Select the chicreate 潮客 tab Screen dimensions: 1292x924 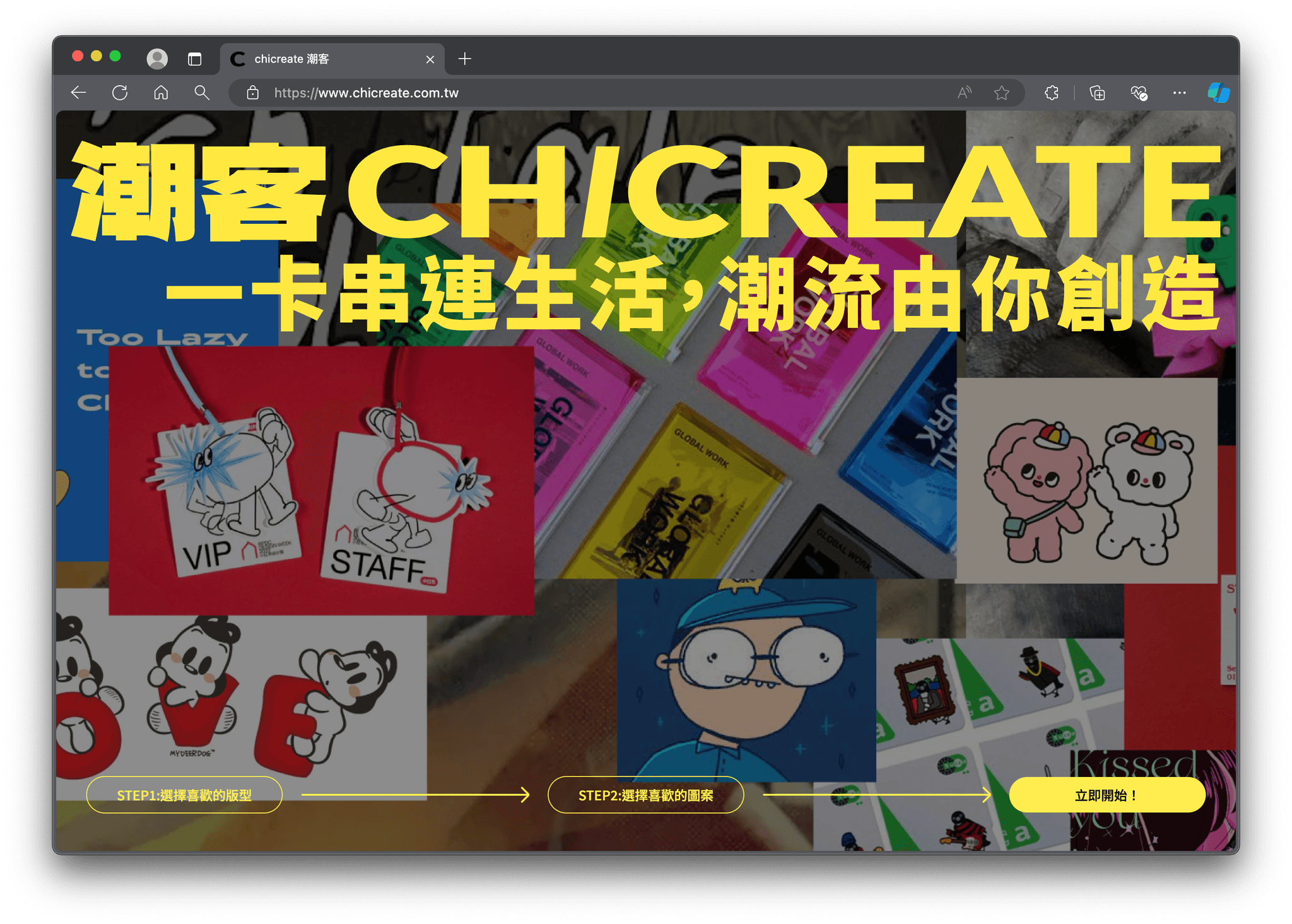click(x=332, y=59)
